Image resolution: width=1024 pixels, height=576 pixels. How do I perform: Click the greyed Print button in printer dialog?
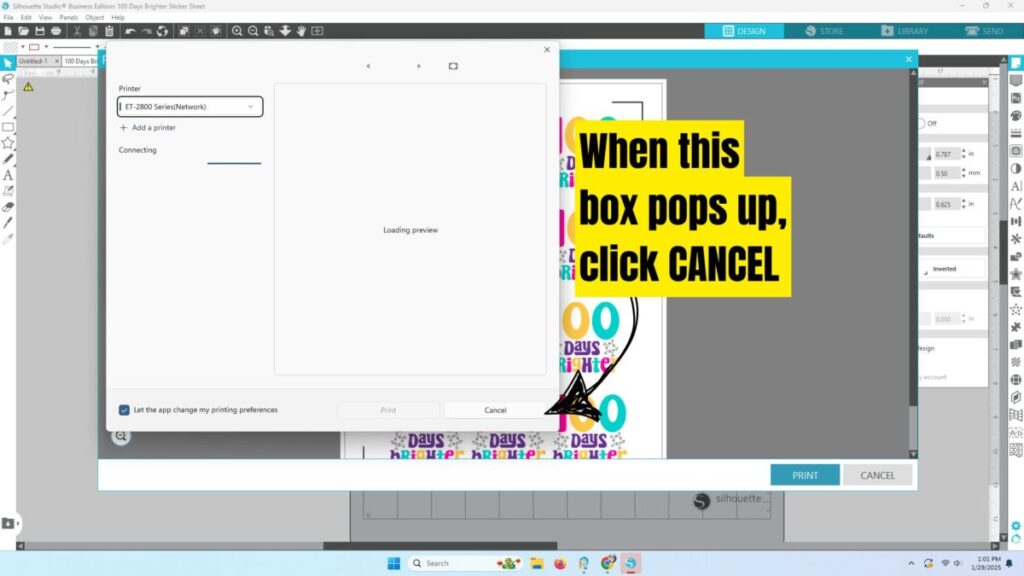point(388,410)
